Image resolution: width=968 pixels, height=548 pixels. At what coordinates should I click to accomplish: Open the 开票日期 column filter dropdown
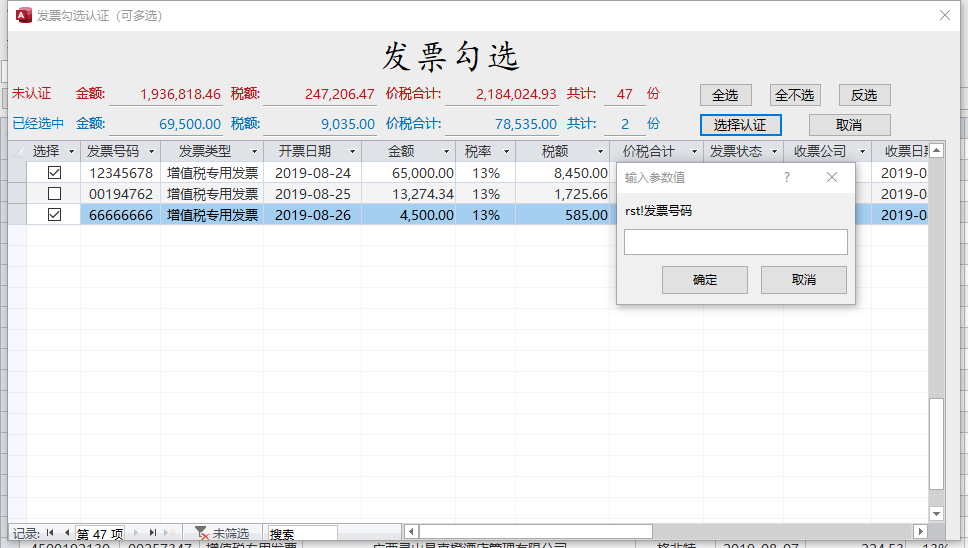click(x=353, y=151)
